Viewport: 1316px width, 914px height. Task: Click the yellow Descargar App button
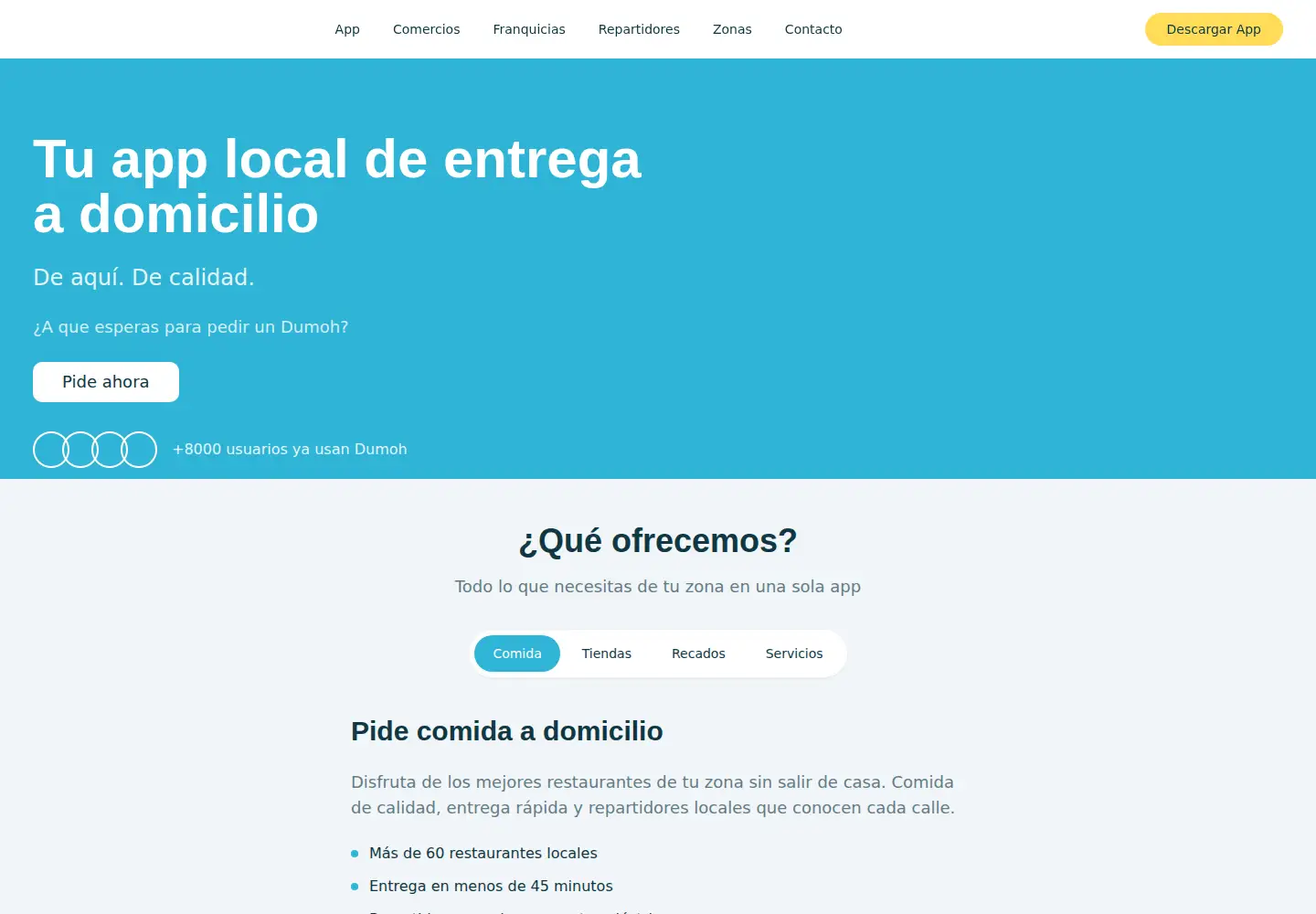point(1214,29)
